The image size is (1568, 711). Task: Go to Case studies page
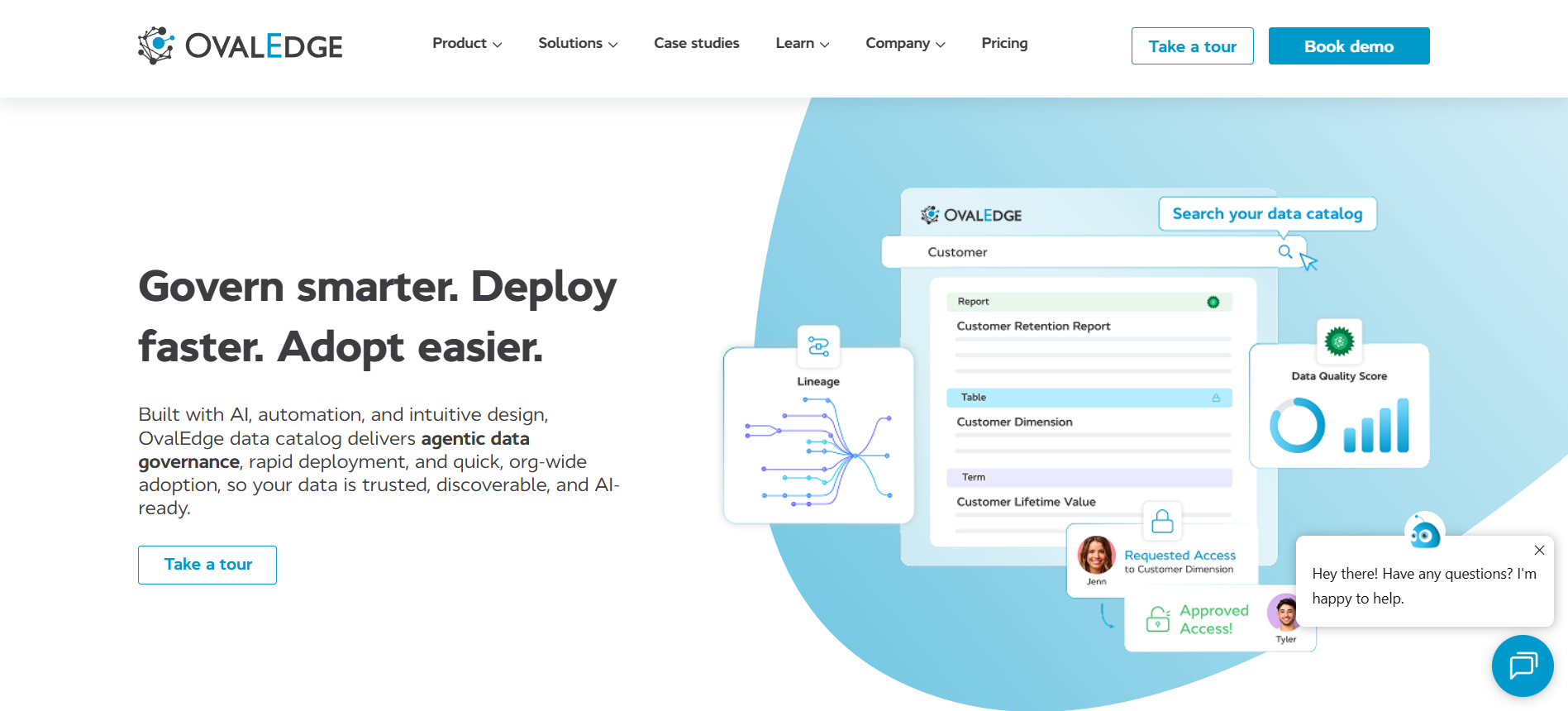click(x=697, y=43)
